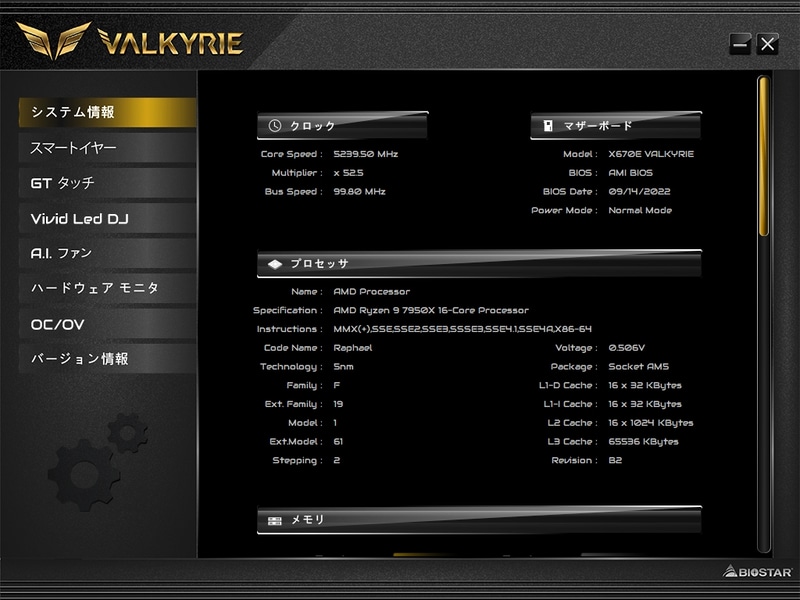Click the motherboard icon beside マザーボード
This screenshot has width=800, height=600.
click(x=548, y=123)
